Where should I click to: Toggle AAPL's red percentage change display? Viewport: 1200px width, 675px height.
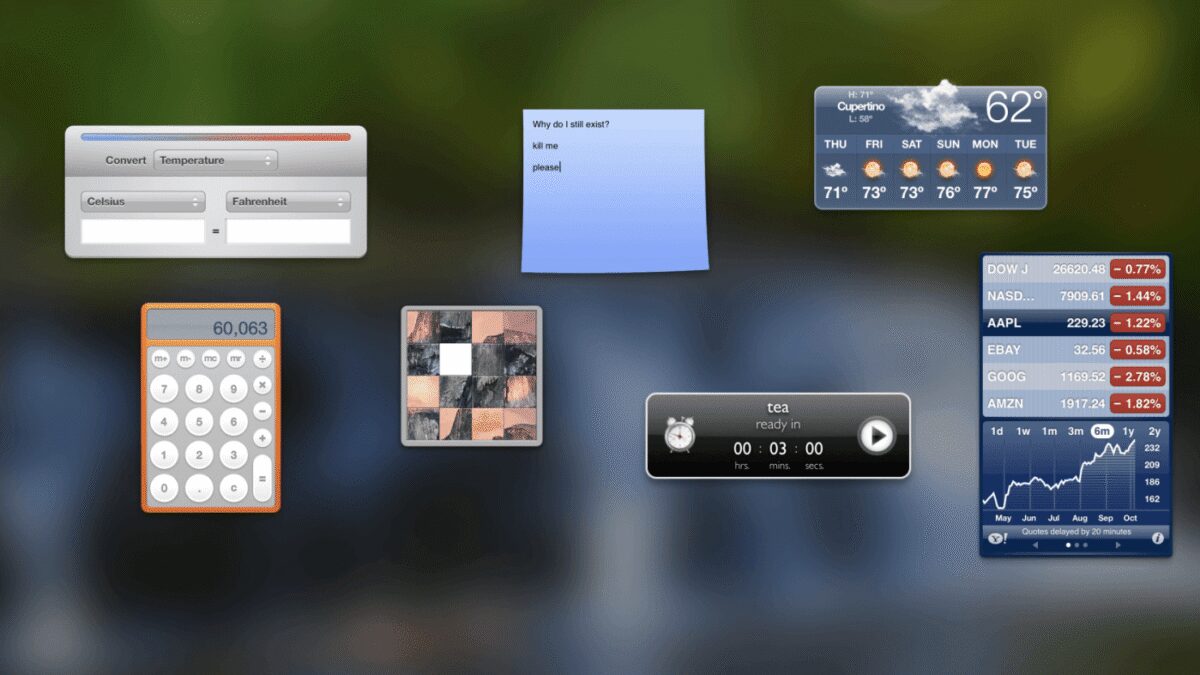click(x=1140, y=323)
